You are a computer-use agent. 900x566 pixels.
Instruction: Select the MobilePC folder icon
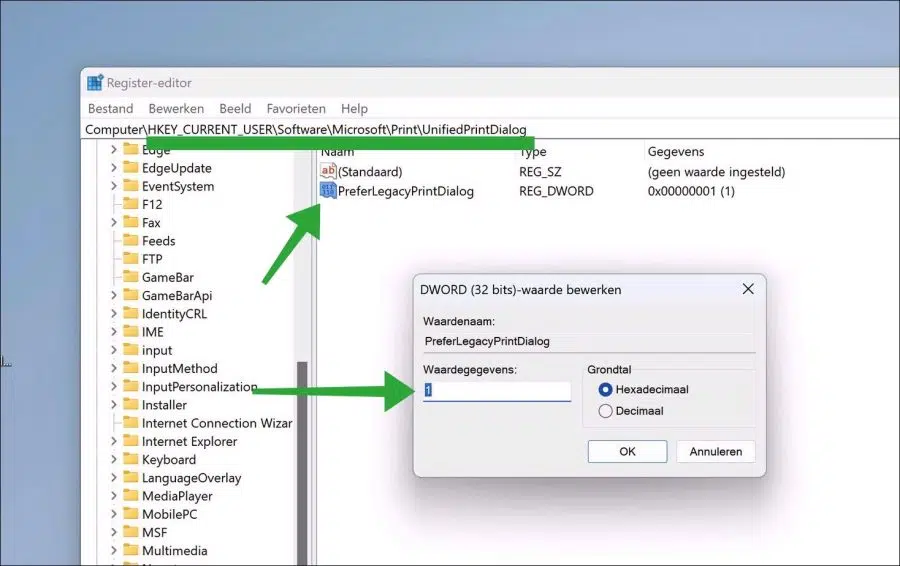[131, 514]
